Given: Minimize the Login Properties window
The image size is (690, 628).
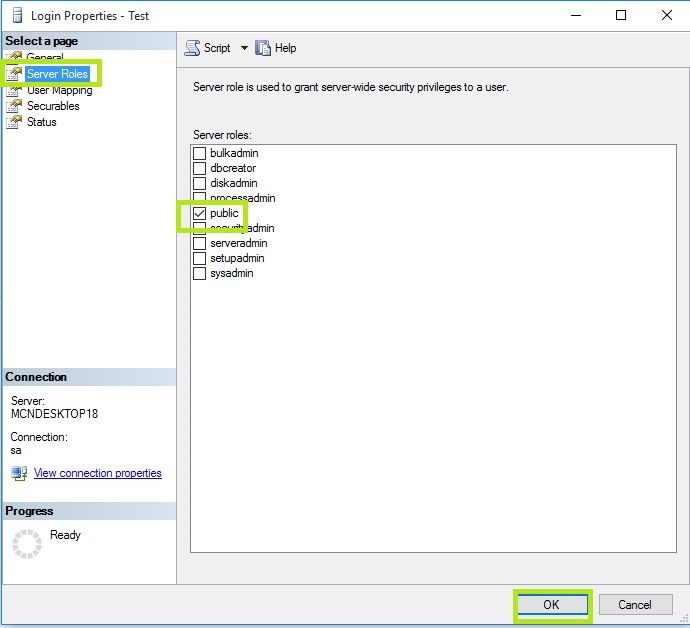Looking at the screenshot, I should click(576, 15).
